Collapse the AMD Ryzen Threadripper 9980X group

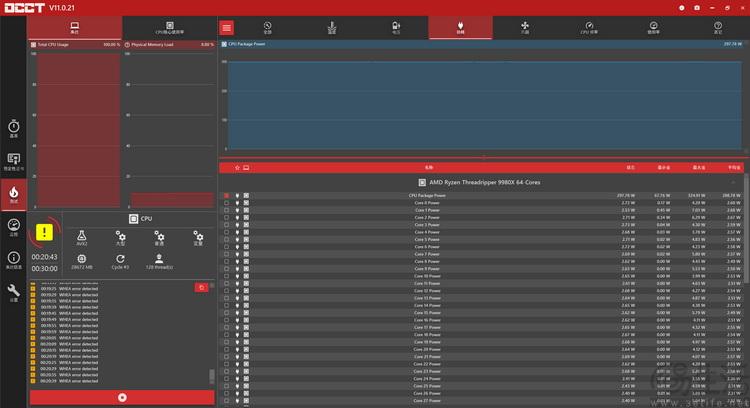[733, 182]
